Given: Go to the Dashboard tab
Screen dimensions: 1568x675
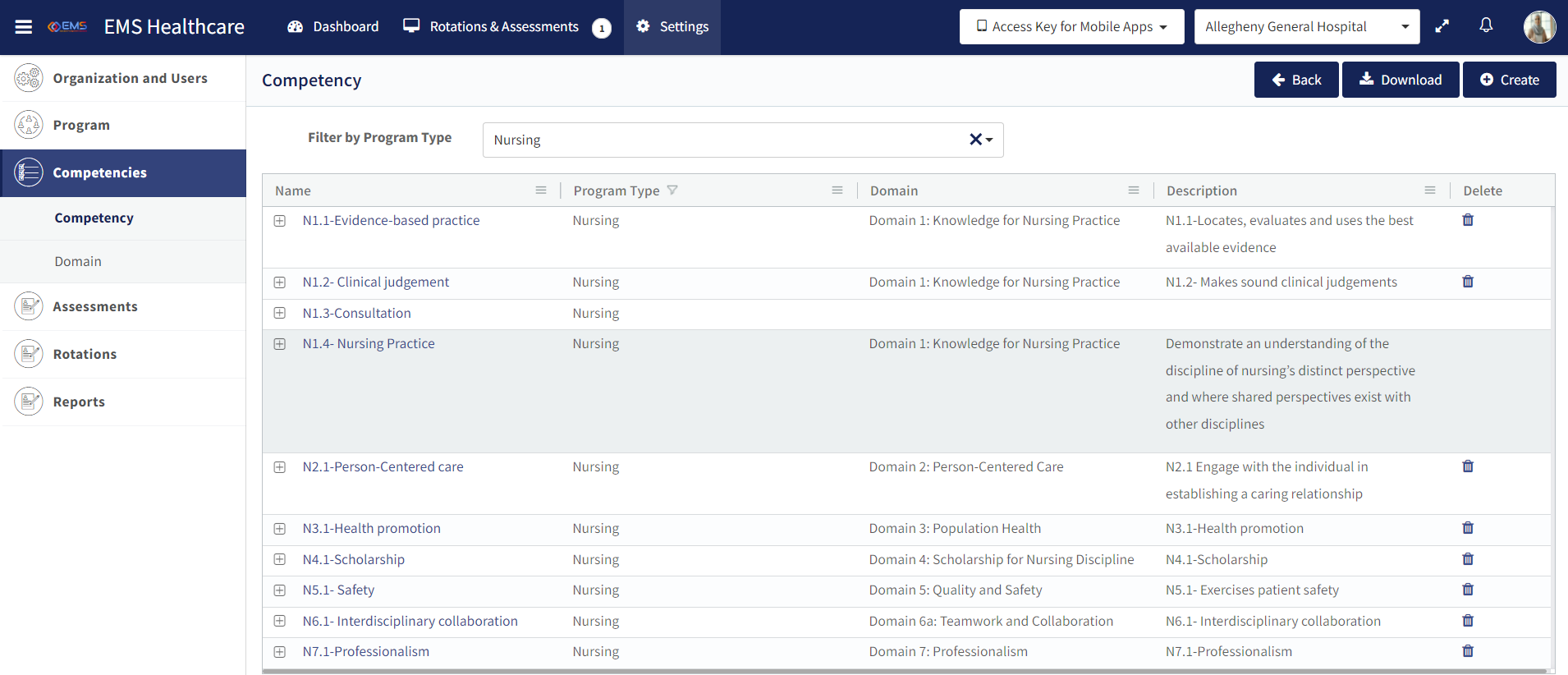Looking at the screenshot, I should point(332,27).
